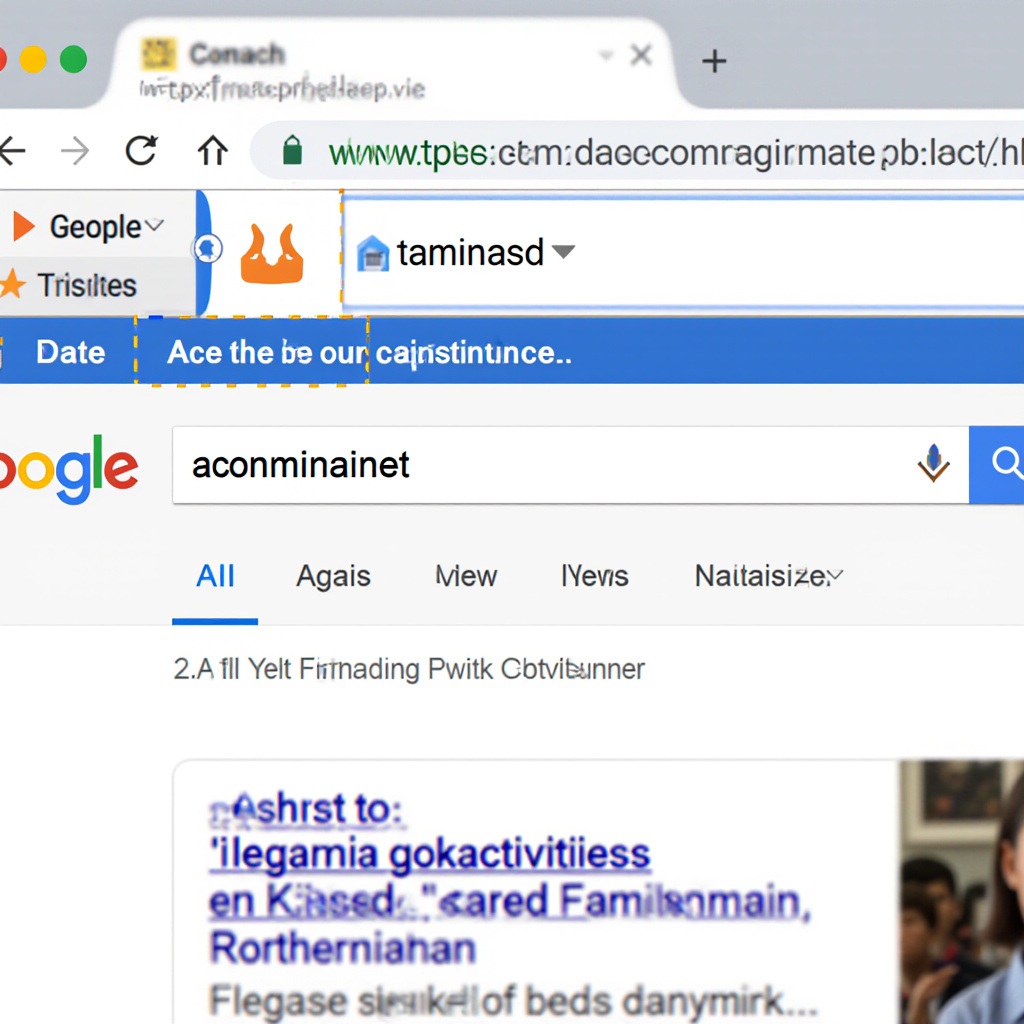Click the blue search magnifier button
Viewport: 1024px width, 1024px height.
pyautogui.click(x=997, y=464)
